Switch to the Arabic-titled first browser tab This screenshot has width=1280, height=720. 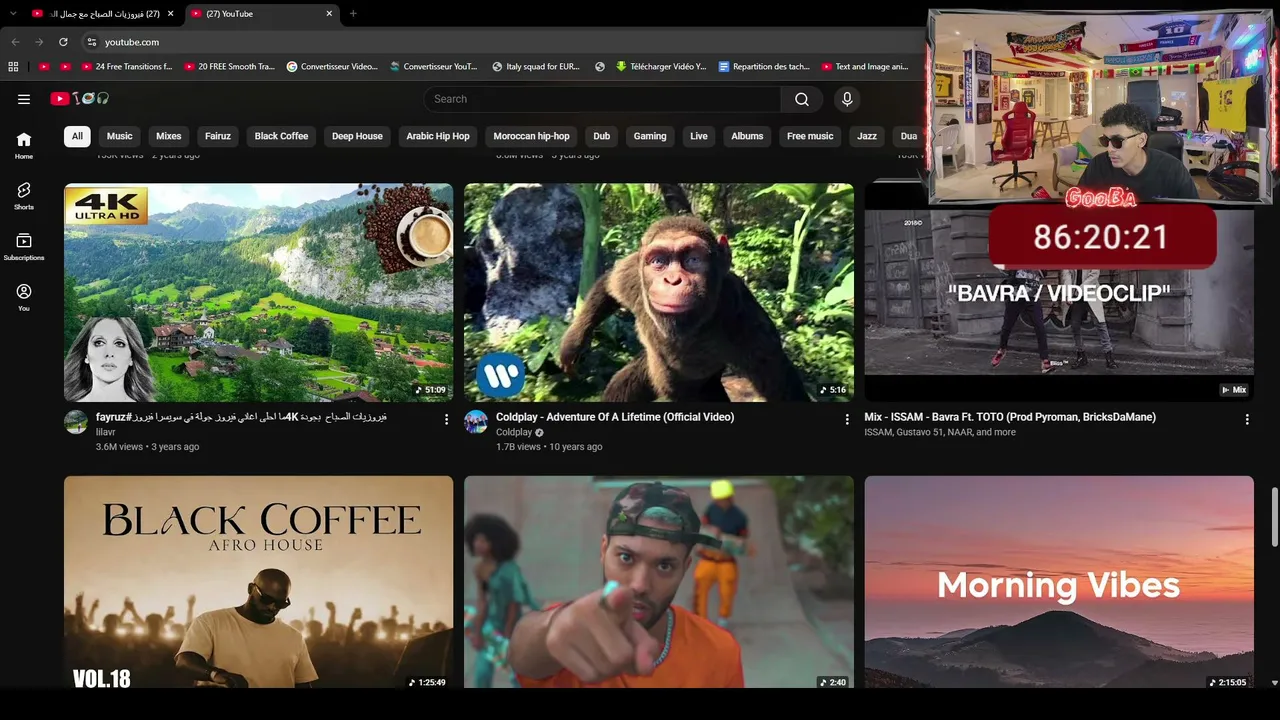(104, 14)
